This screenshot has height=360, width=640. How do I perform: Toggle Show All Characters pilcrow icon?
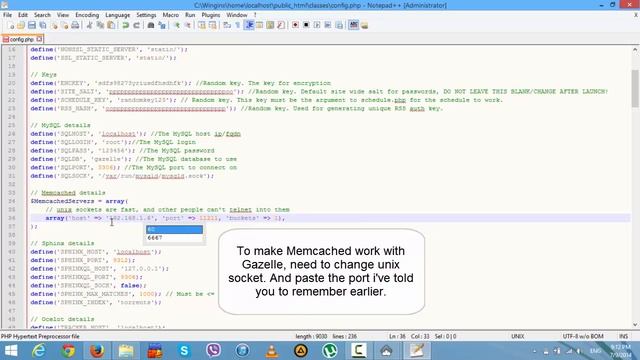238,25
